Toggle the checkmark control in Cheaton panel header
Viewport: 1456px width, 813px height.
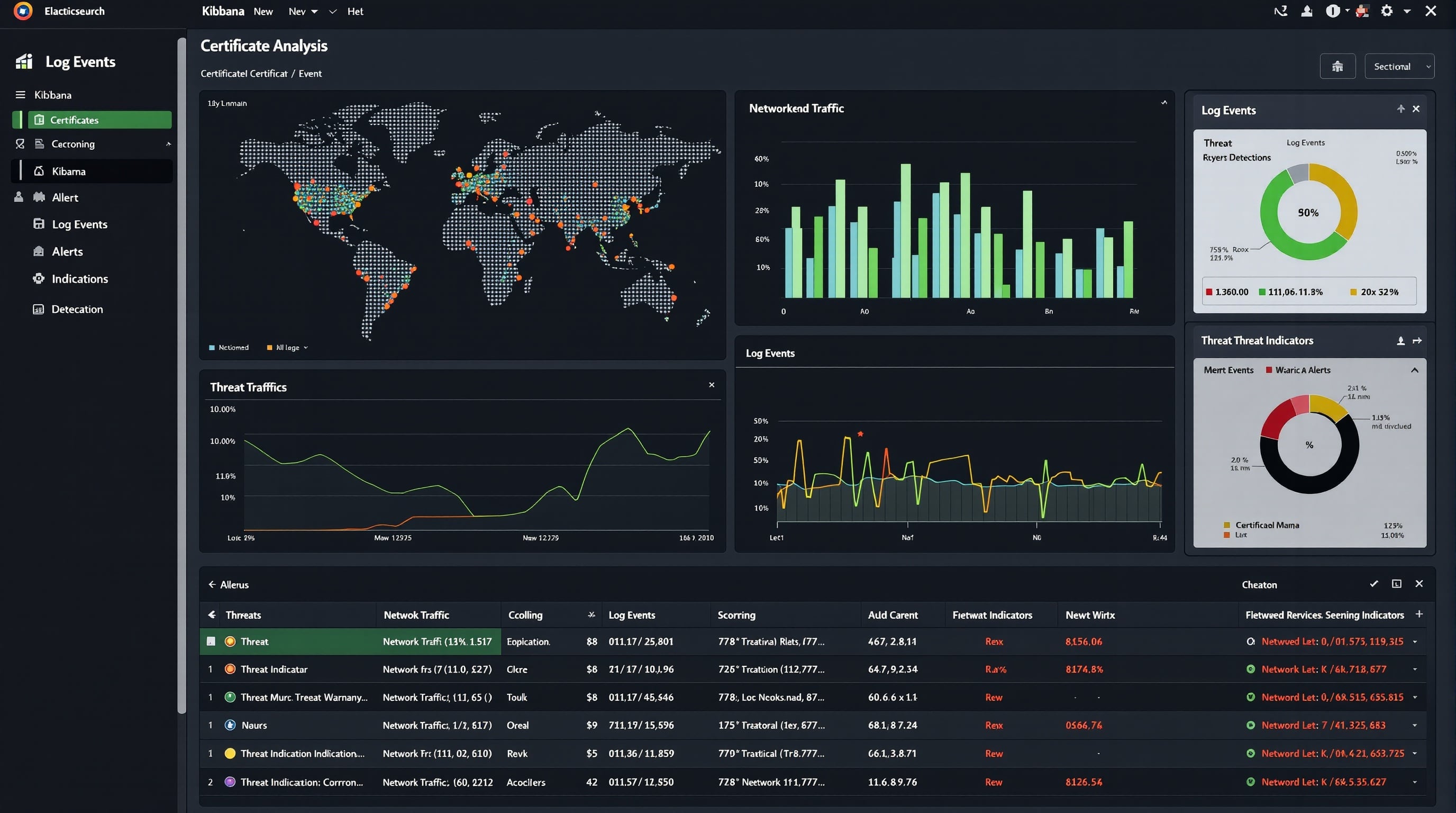point(1373,584)
